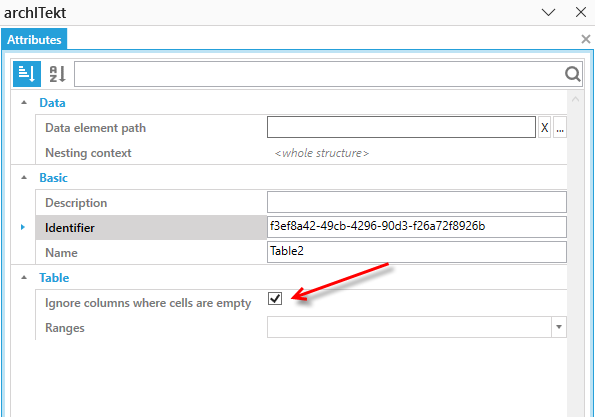
Task: Sort attributes alphabetically A to Z
Action: coord(57,74)
